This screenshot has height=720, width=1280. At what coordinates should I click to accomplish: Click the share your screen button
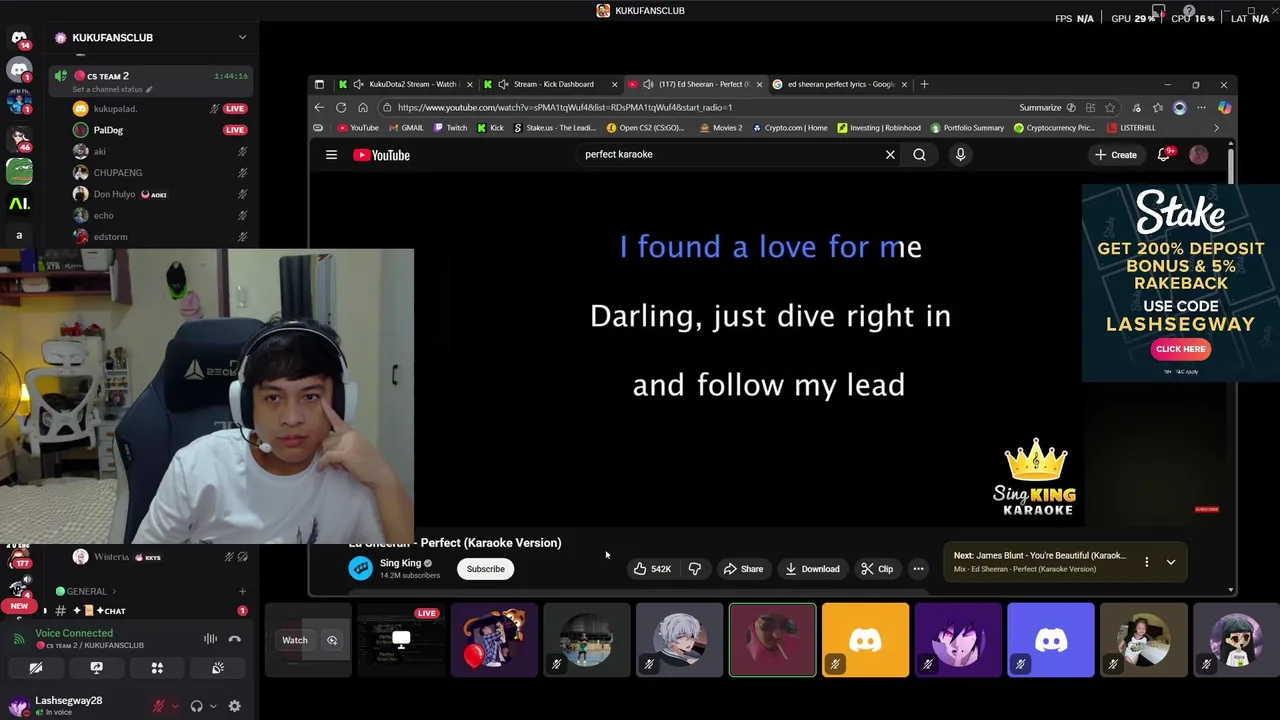point(96,668)
